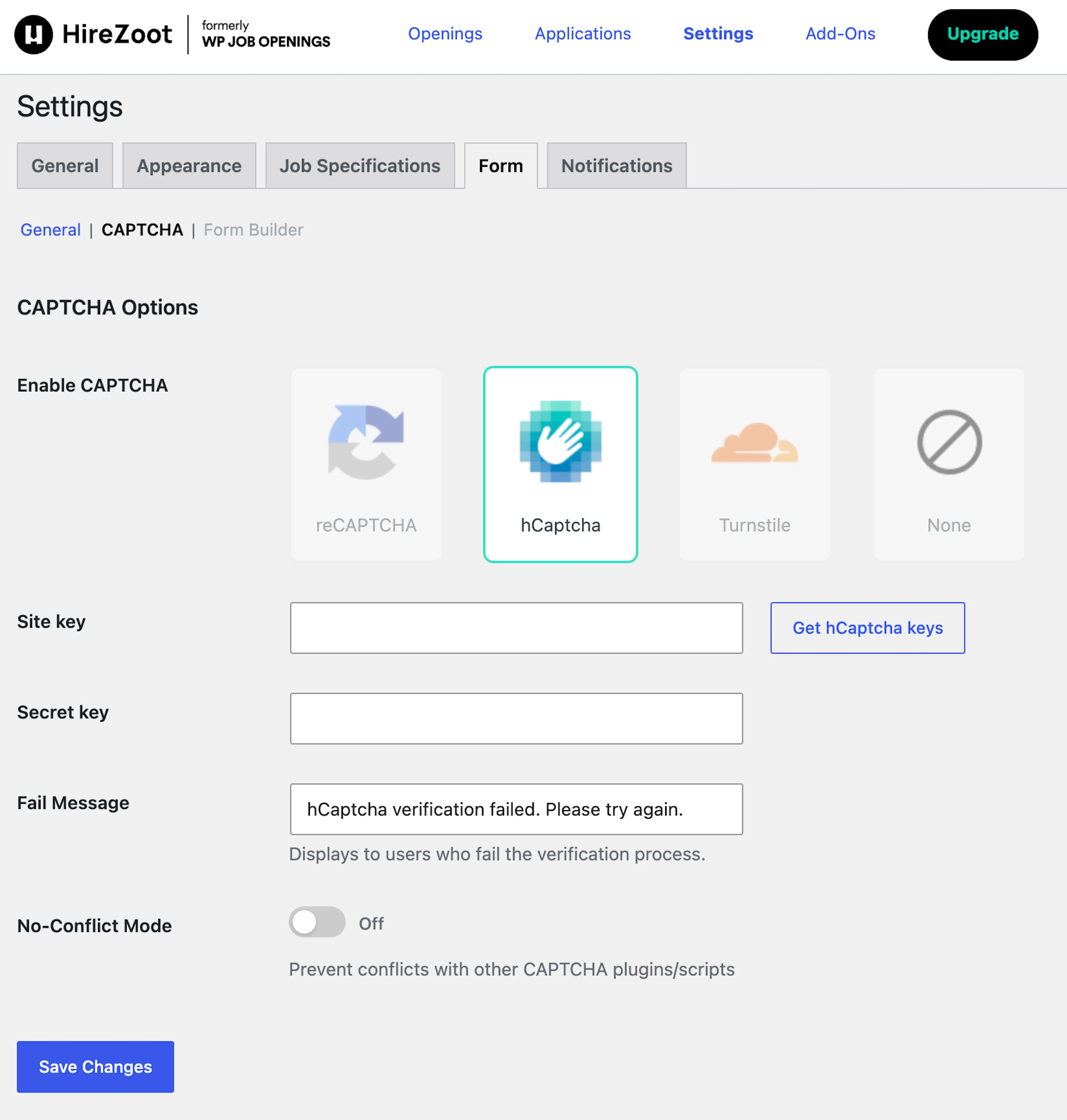Focus the Secret key input field

[x=516, y=719]
